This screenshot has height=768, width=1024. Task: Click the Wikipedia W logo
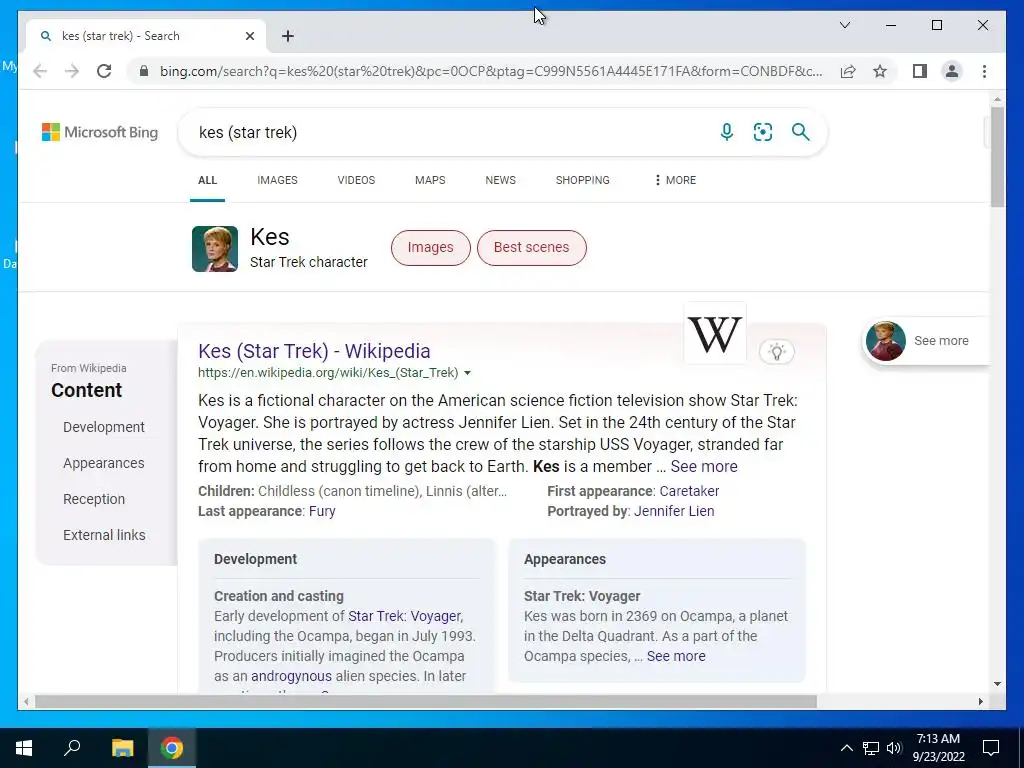tap(714, 334)
